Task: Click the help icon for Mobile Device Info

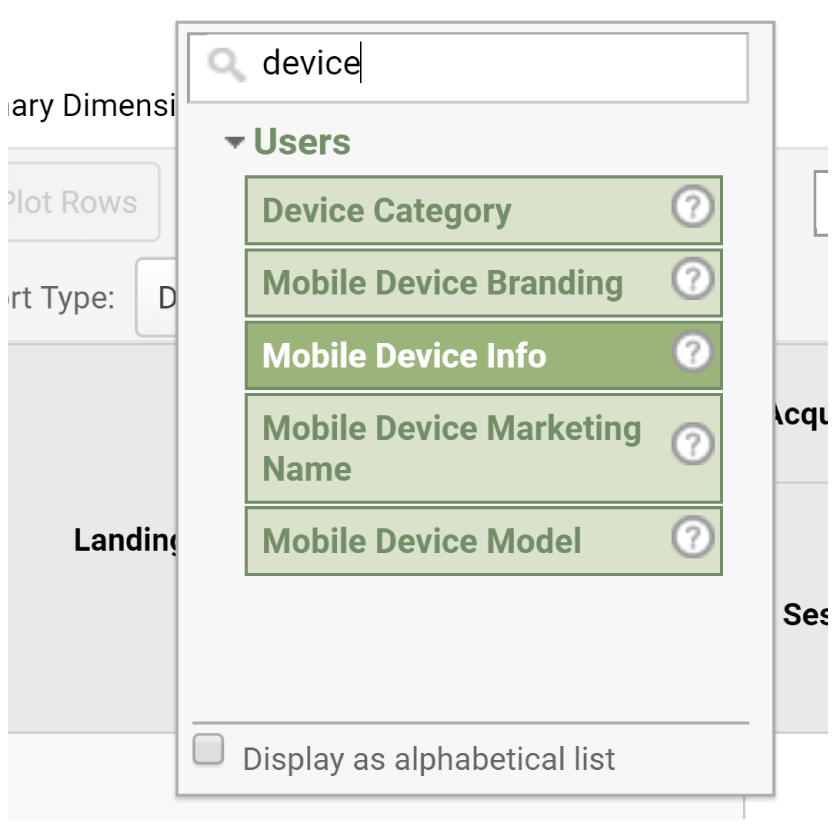Action: [x=692, y=351]
